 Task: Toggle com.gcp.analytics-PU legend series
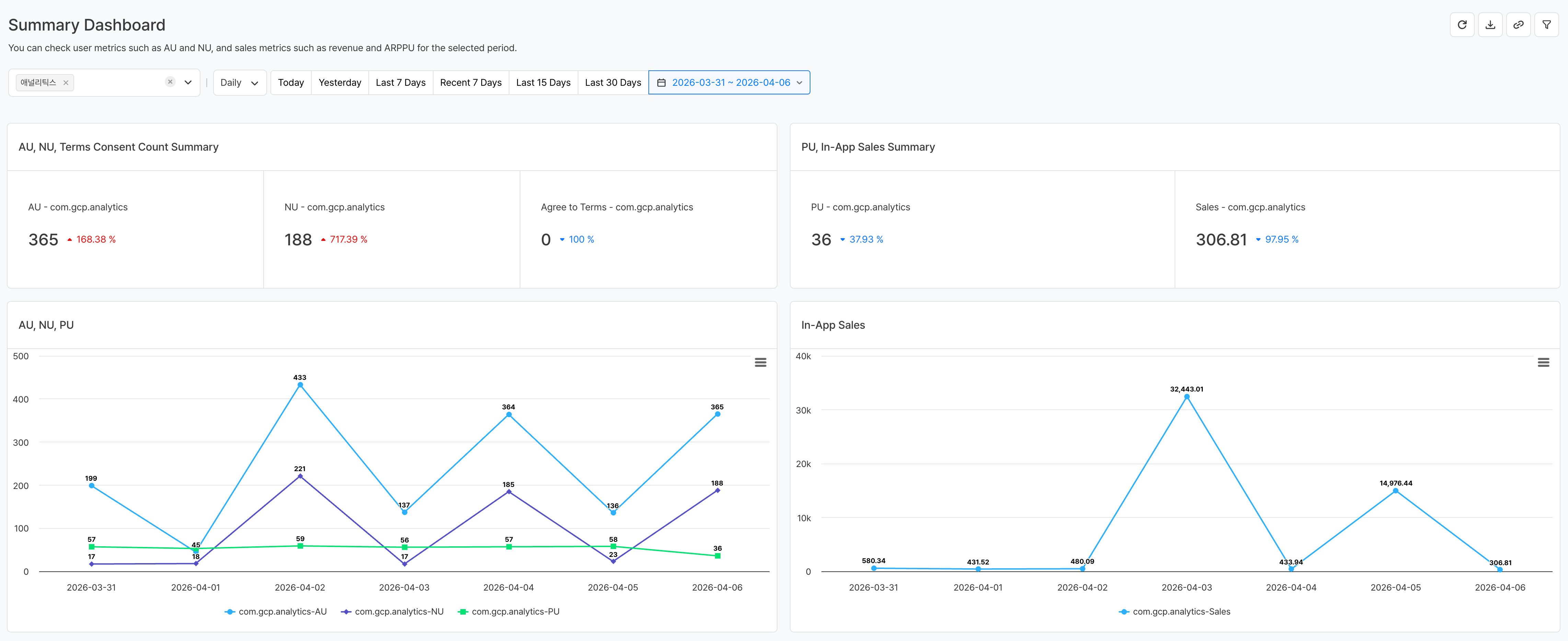click(515, 611)
